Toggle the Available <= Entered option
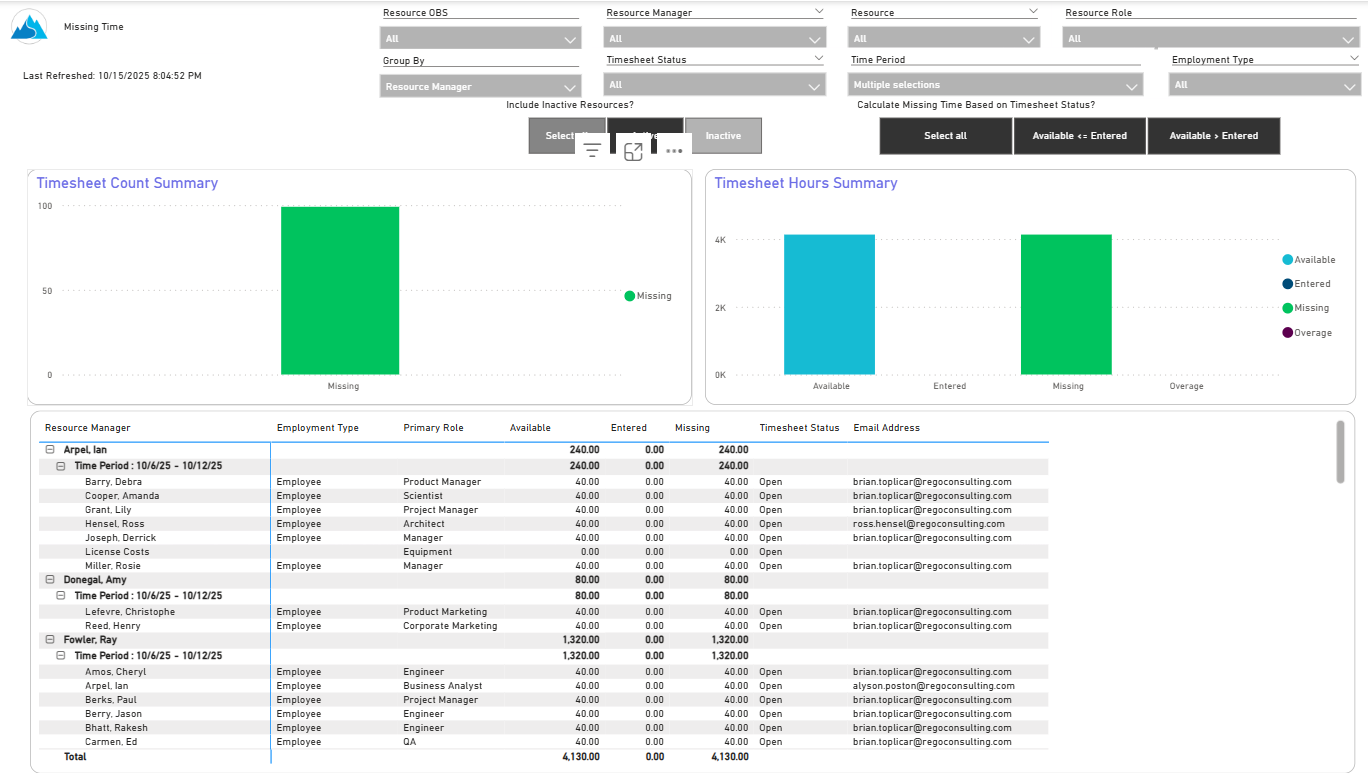This screenshot has width=1368, height=773. pos(1080,136)
